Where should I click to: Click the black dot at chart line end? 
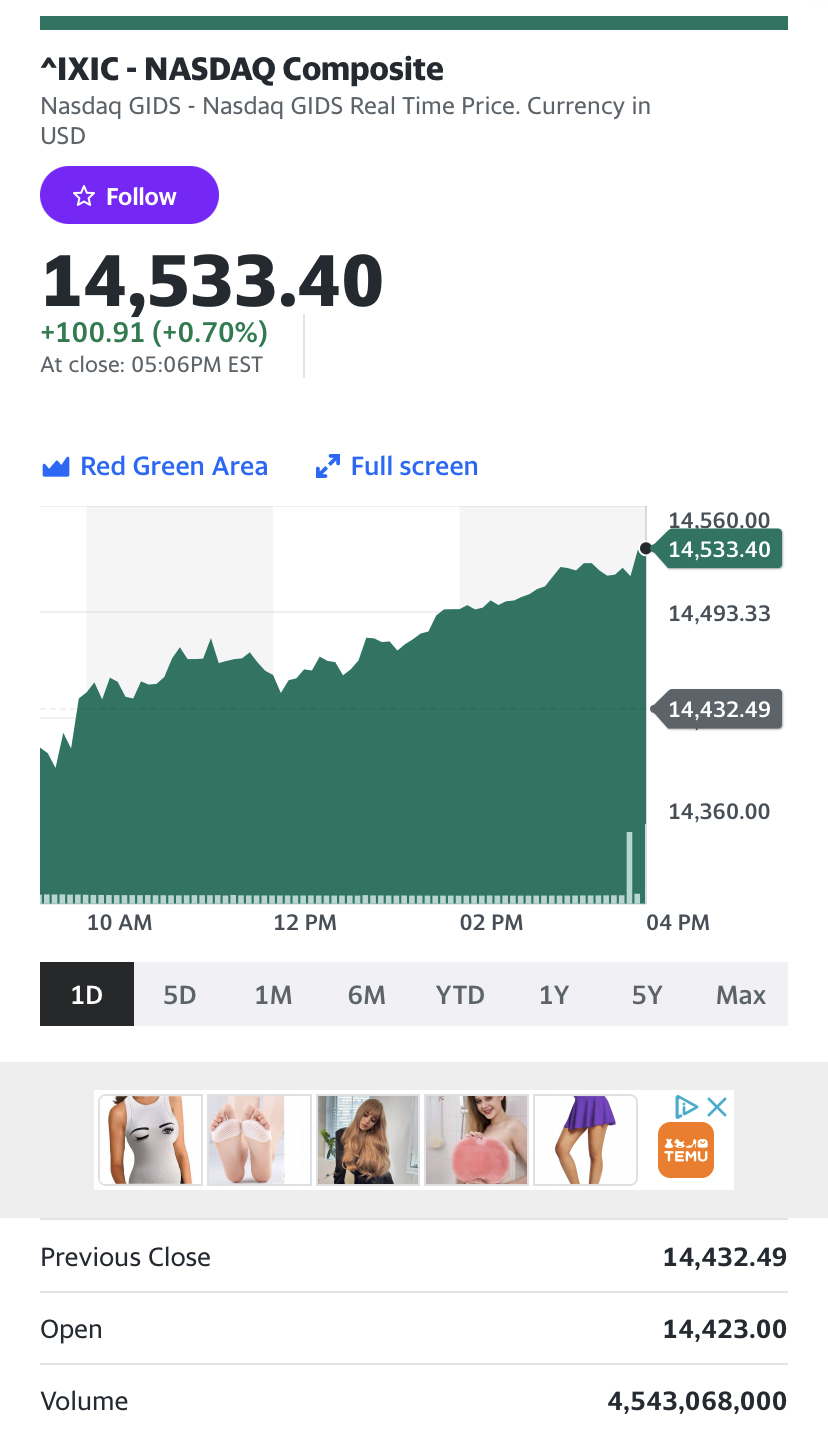[x=646, y=548]
